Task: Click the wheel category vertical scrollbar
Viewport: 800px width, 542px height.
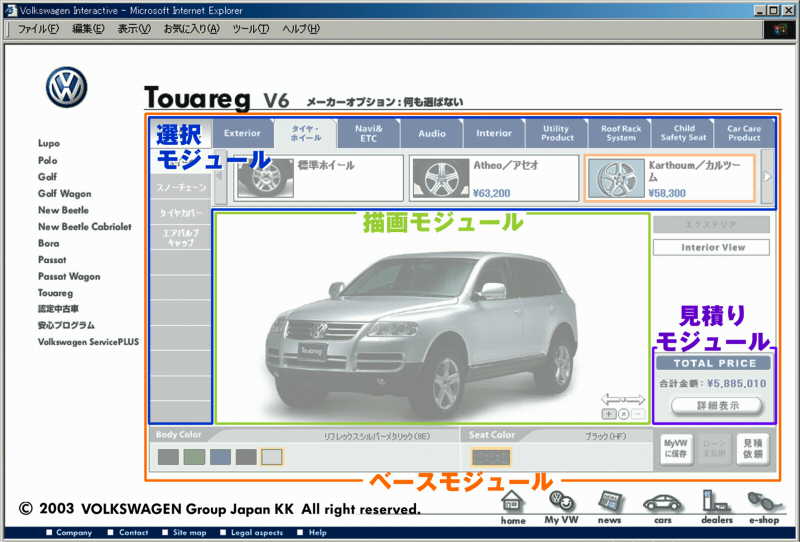Action: [220, 178]
